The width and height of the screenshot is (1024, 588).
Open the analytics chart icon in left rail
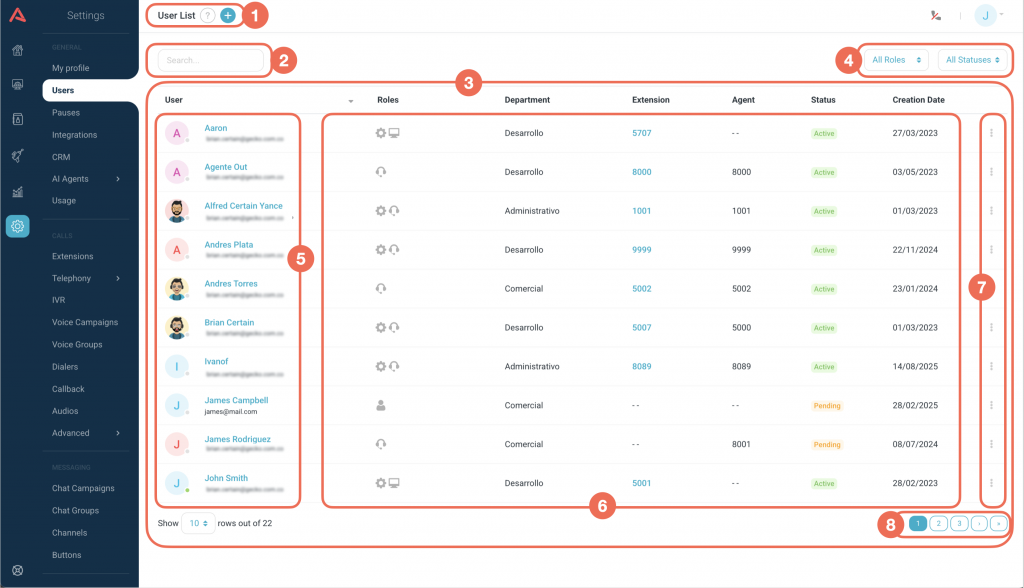pos(17,191)
